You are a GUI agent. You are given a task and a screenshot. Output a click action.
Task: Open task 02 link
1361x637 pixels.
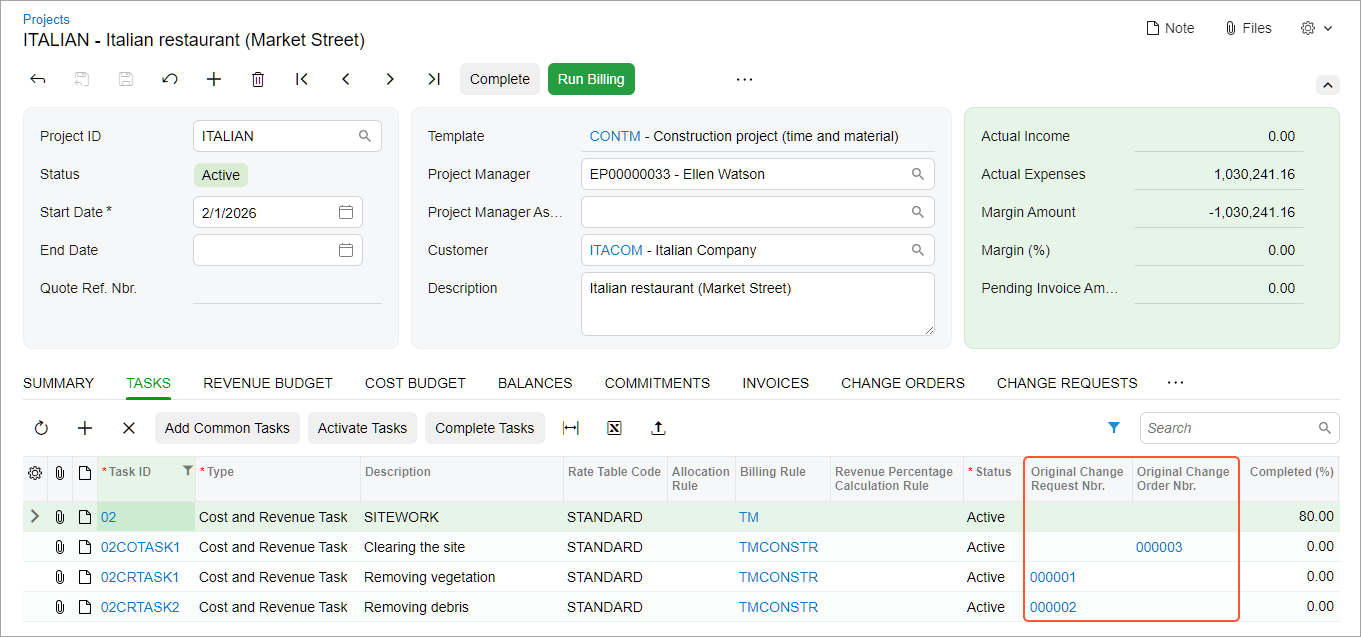coord(109,517)
